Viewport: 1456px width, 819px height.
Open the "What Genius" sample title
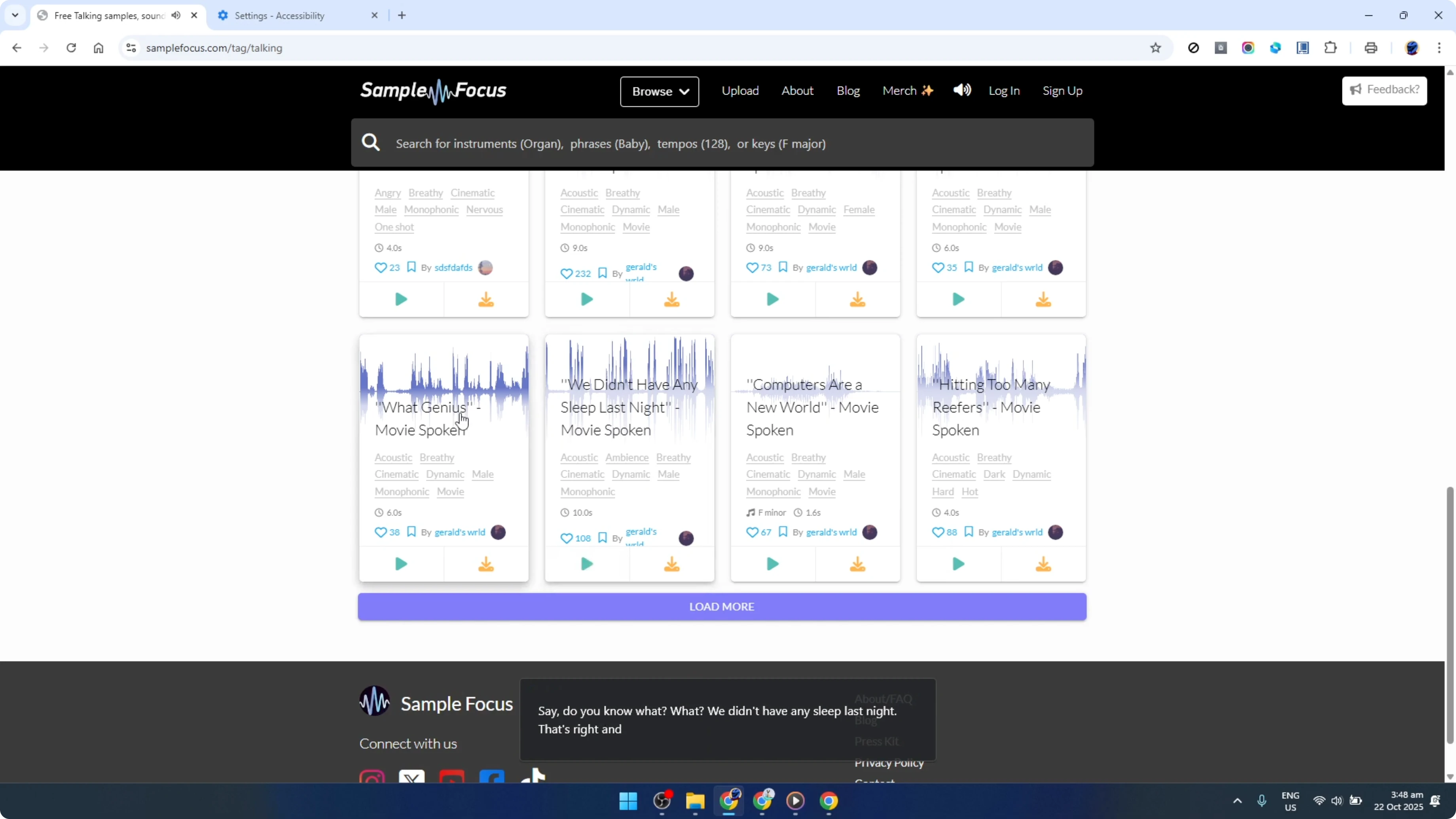click(428, 419)
